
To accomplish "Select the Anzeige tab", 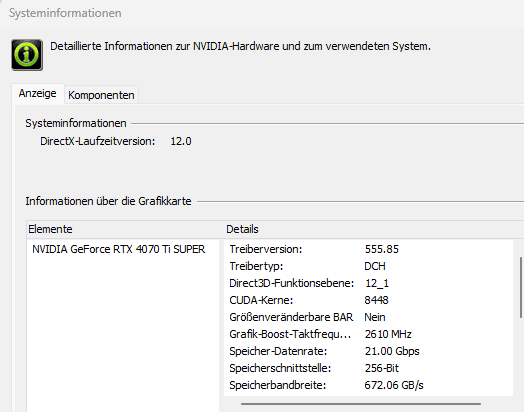I will [37, 93].
